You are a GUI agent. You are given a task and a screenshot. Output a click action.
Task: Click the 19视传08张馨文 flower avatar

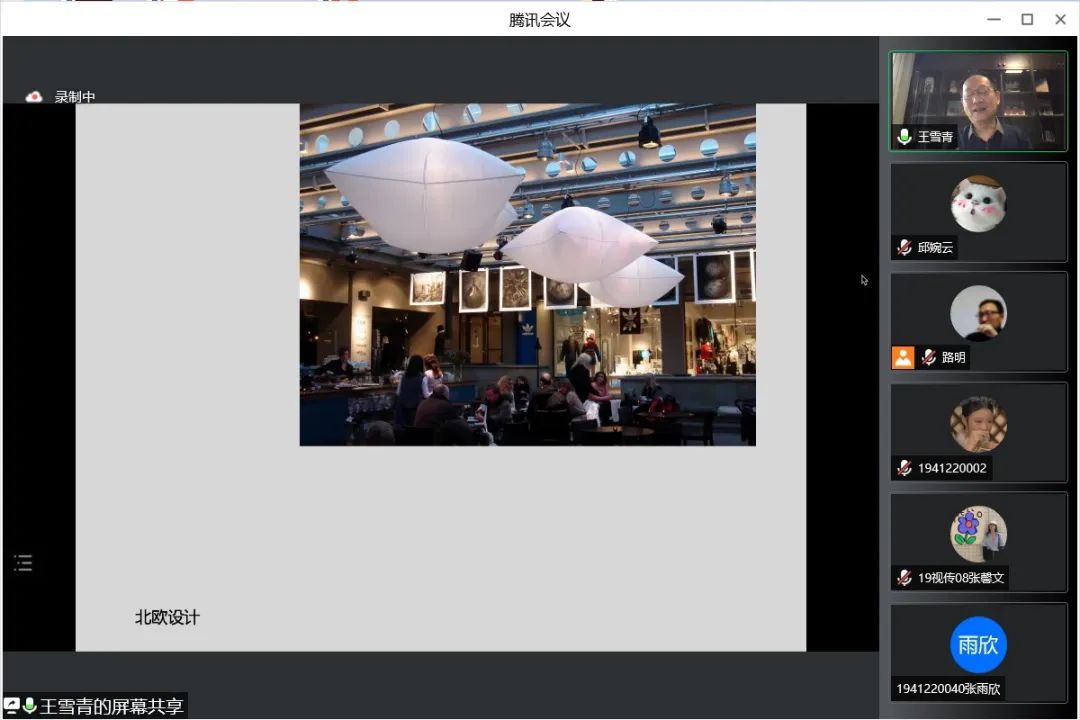[978, 533]
